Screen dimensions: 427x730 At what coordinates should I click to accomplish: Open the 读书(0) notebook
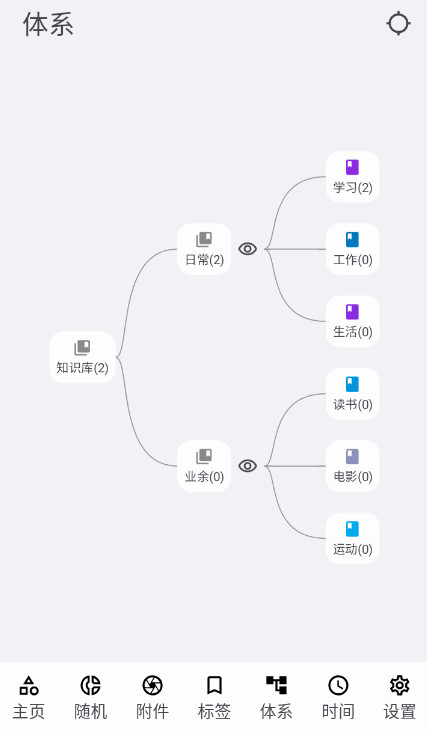pyautogui.click(x=352, y=393)
